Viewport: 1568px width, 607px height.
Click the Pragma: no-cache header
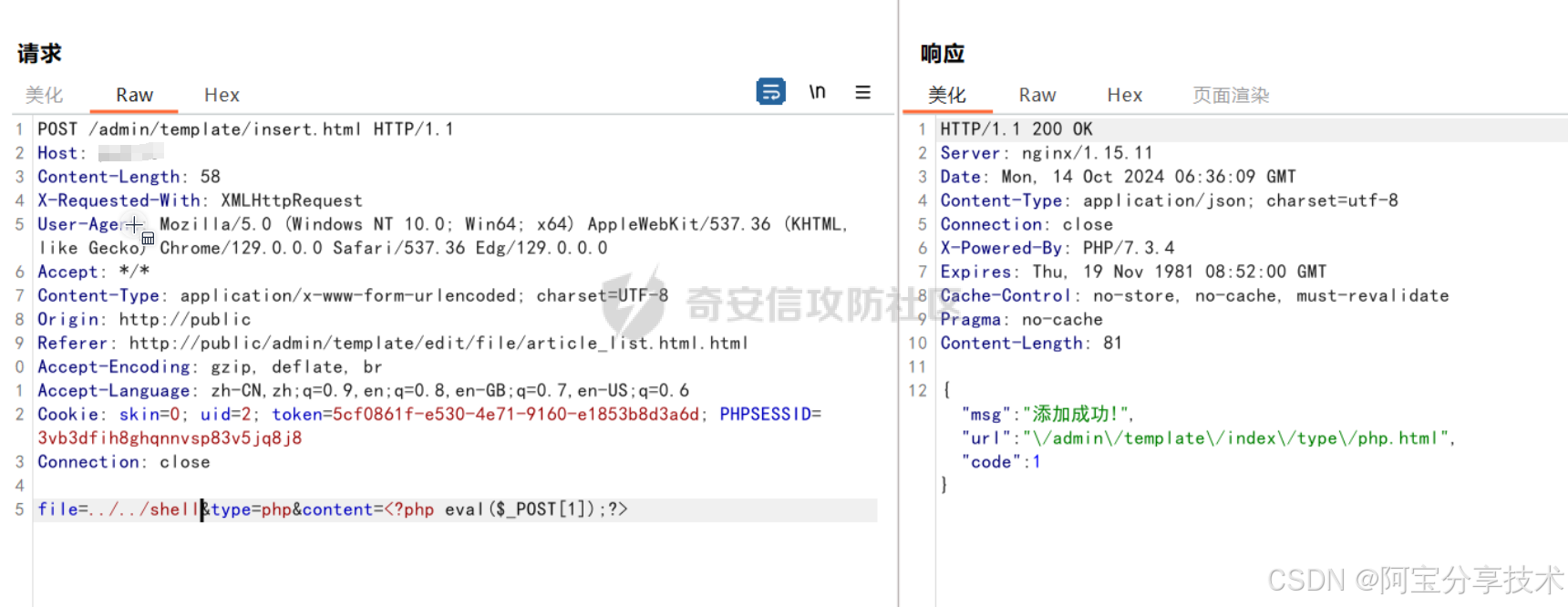pyautogui.click(x=1021, y=319)
